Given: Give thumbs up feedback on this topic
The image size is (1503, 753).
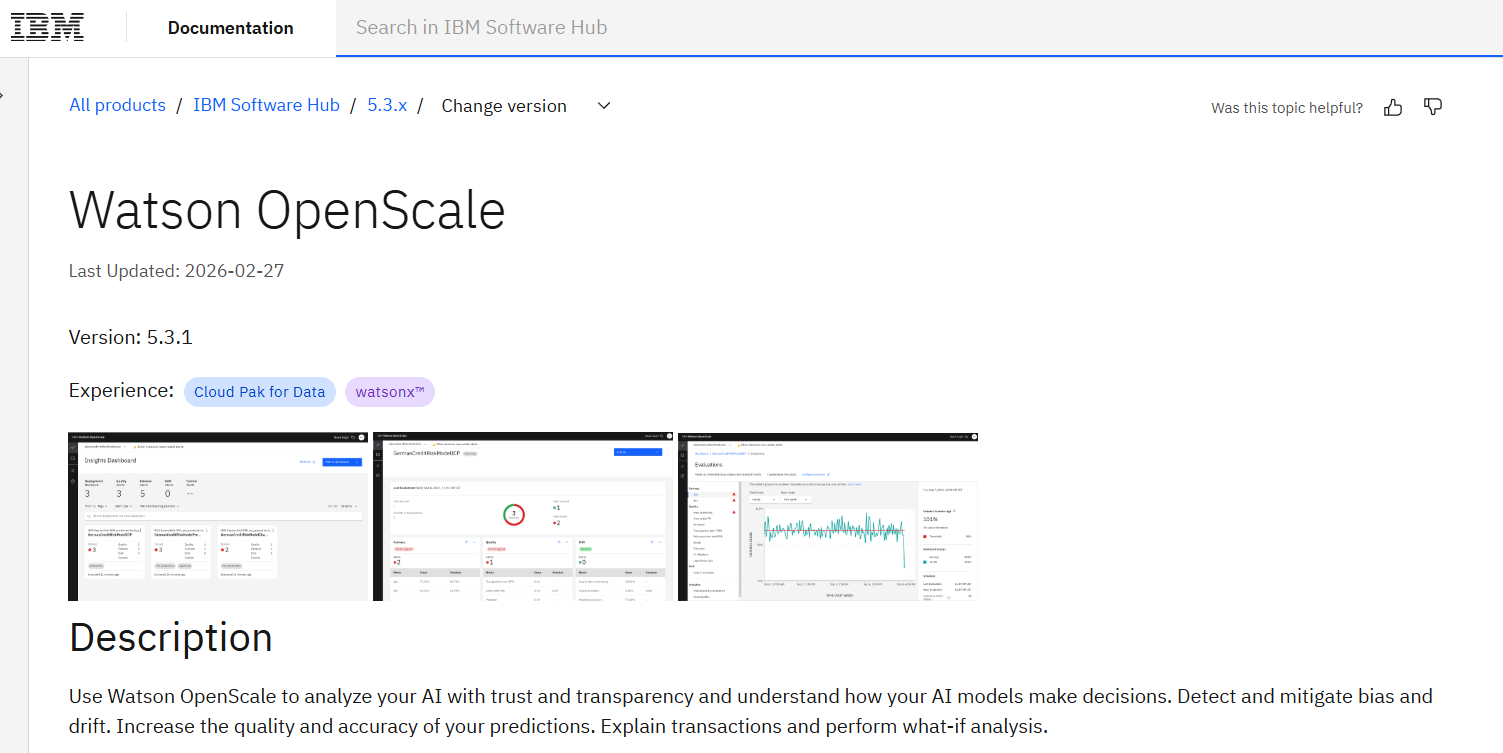Looking at the screenshot, I should tap(1392, 106).
